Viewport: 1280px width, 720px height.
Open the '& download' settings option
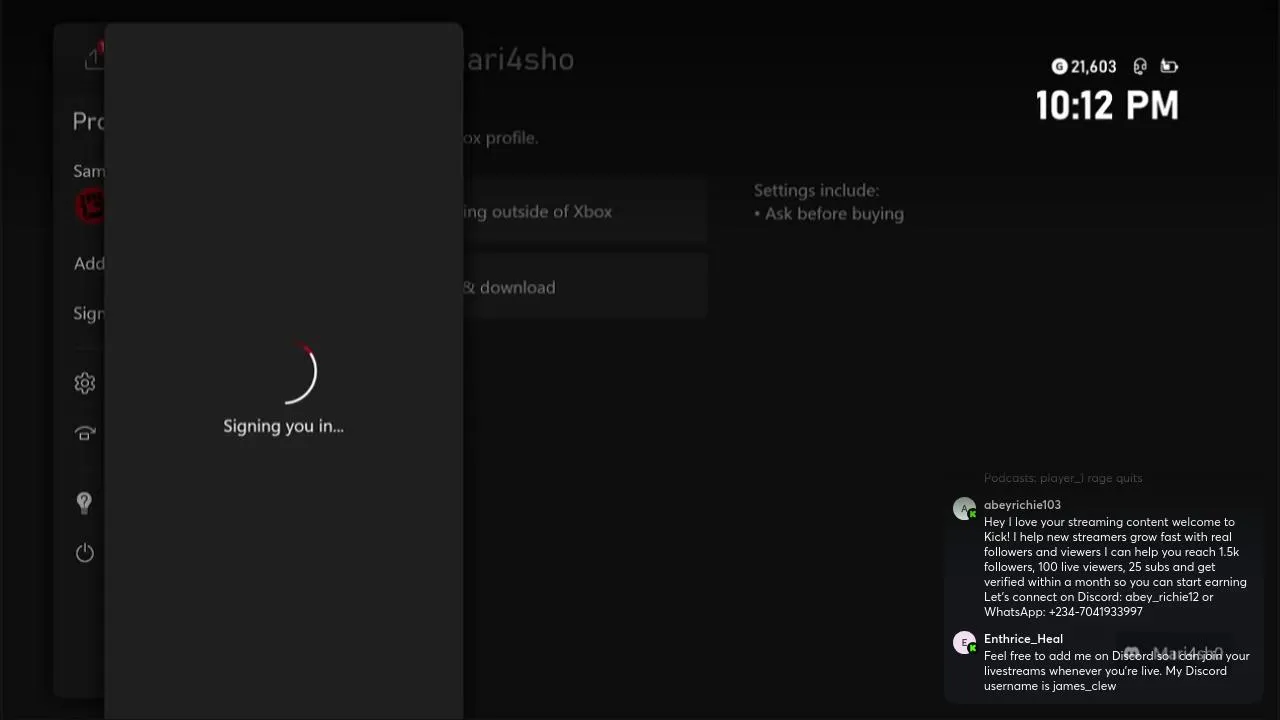click(586, 287)
